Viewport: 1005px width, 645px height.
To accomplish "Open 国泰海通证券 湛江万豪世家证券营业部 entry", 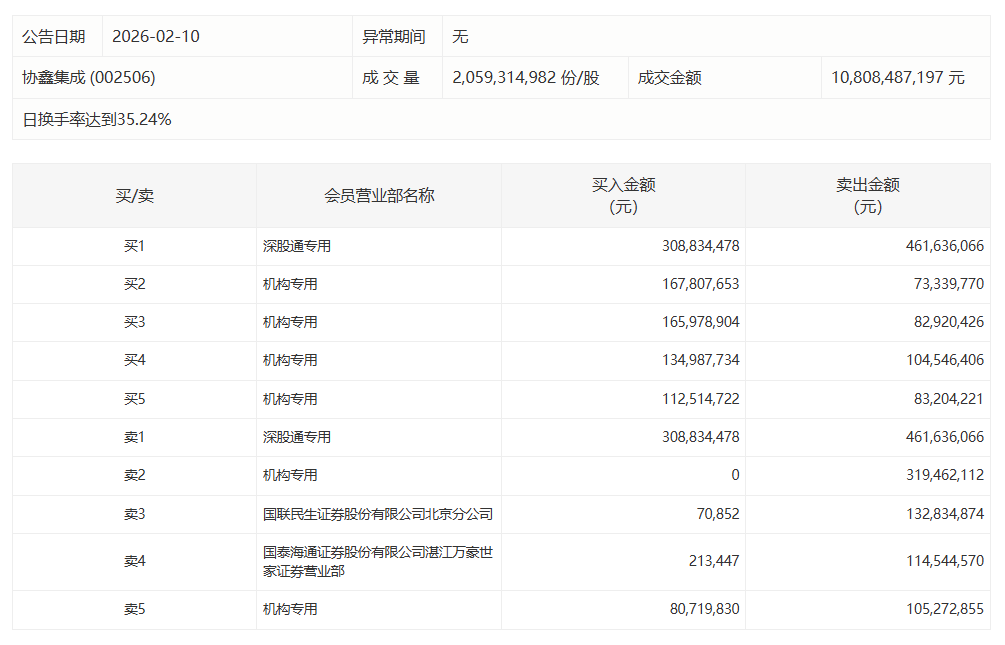I will (377, 561).
